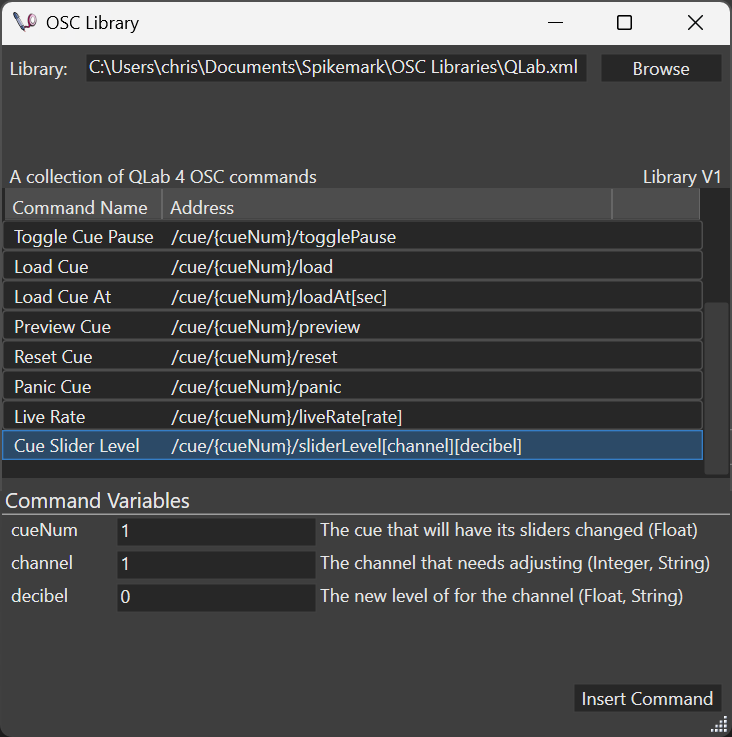Viewport: 732px width, 737px height.
Task: Select the Preview Cue row
Action: 353,327
